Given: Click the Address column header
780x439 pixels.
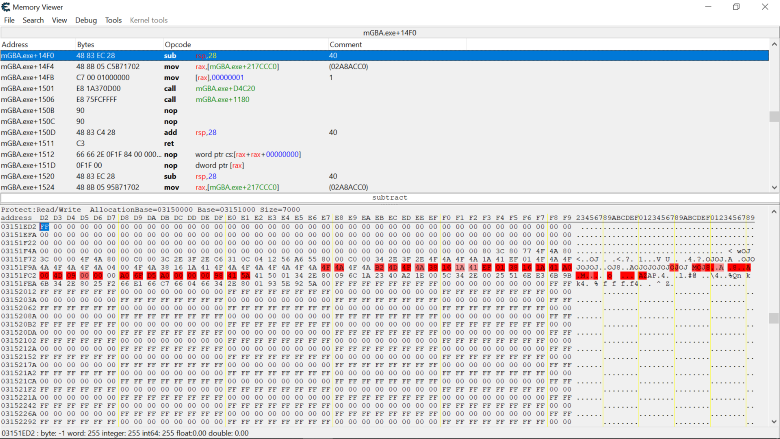Looking at the screenshot, I should 38,44.
